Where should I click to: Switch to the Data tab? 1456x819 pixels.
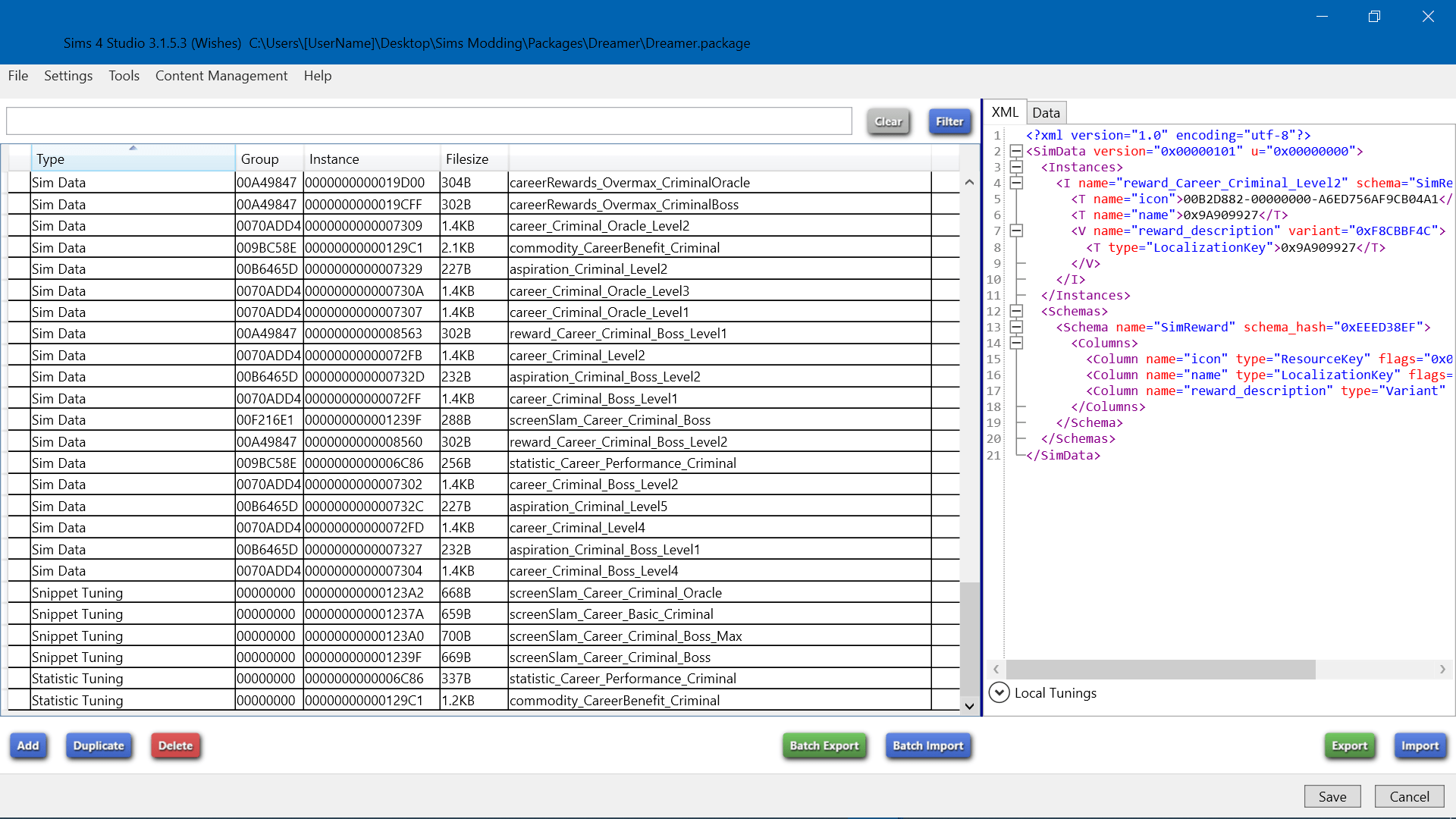[x=1046, y=113]
